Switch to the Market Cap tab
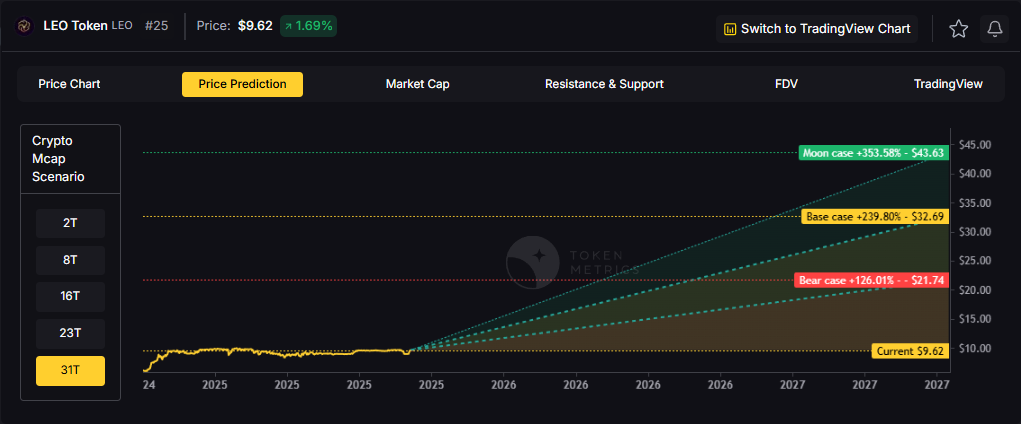This screenshot has height=424, width=1021. pos(417,84)
